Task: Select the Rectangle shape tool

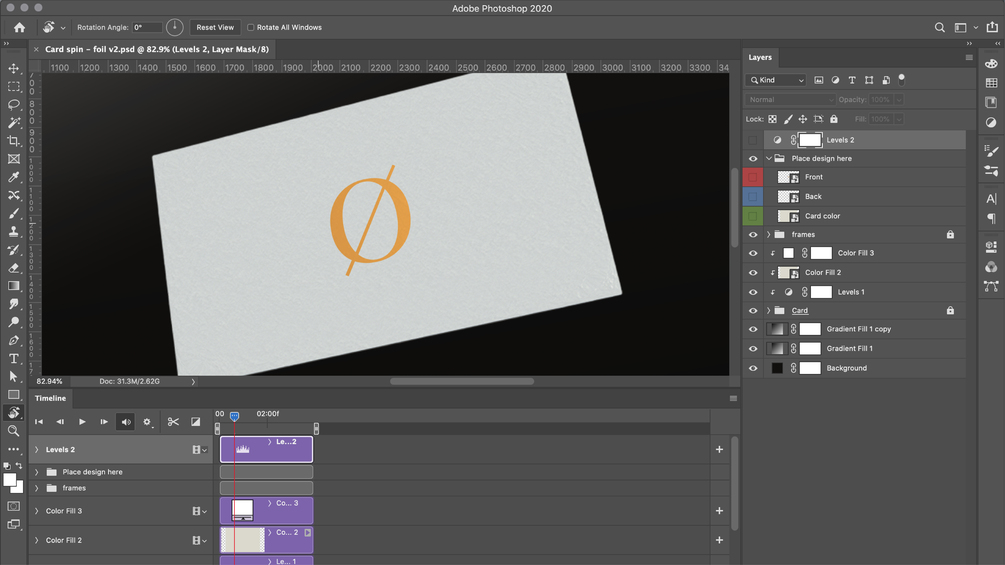Action: pos(13,395)
